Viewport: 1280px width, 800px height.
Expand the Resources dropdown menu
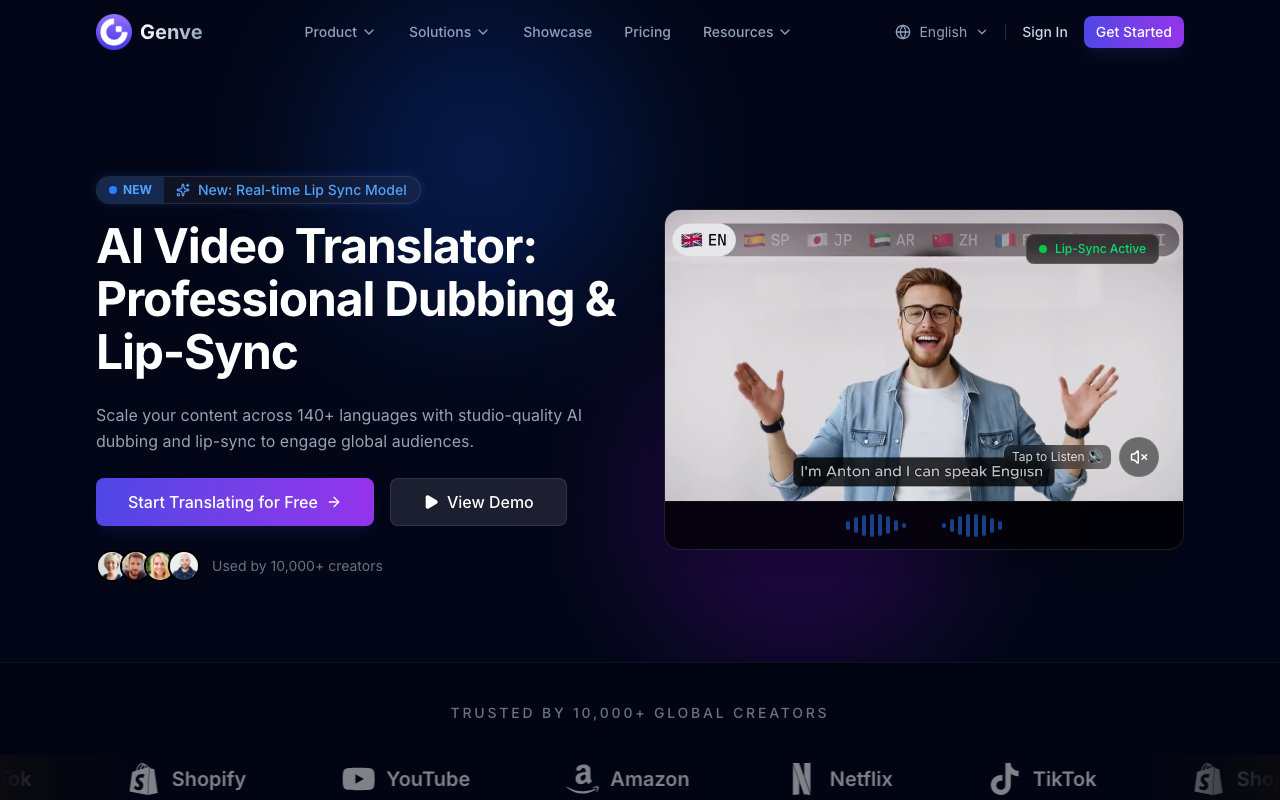point(746,32)
